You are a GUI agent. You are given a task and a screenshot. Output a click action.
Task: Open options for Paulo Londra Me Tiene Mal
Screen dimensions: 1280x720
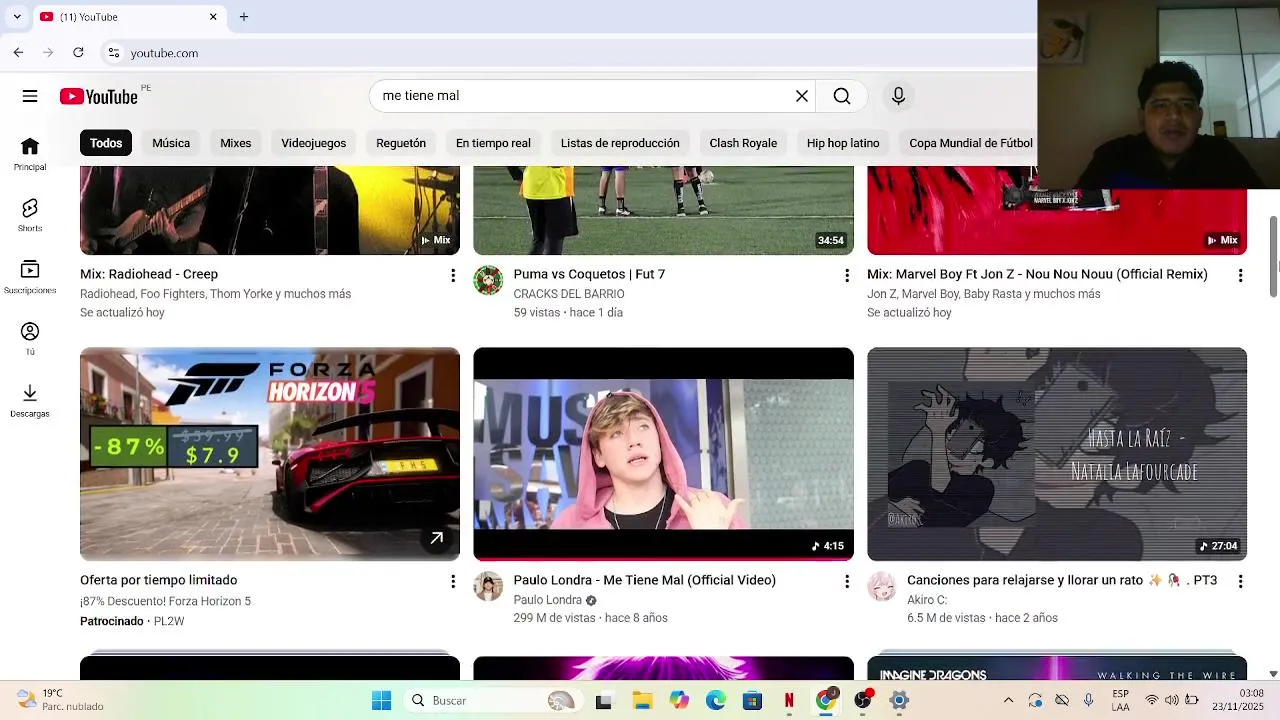847,581
